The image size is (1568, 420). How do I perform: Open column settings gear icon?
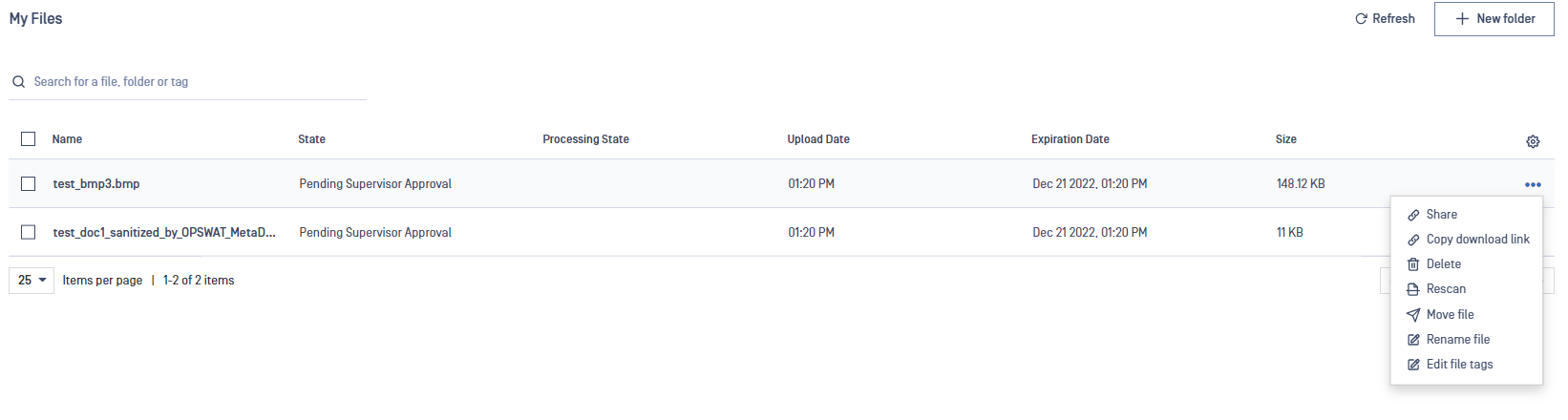click(x=1533, y=141)
